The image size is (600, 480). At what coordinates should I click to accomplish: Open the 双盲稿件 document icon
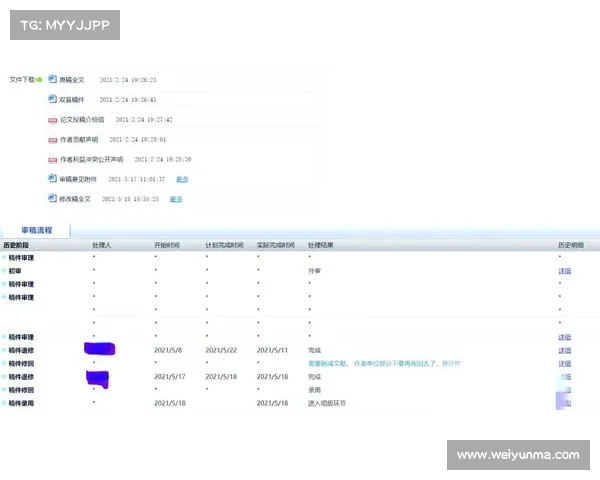coord(52,99)
